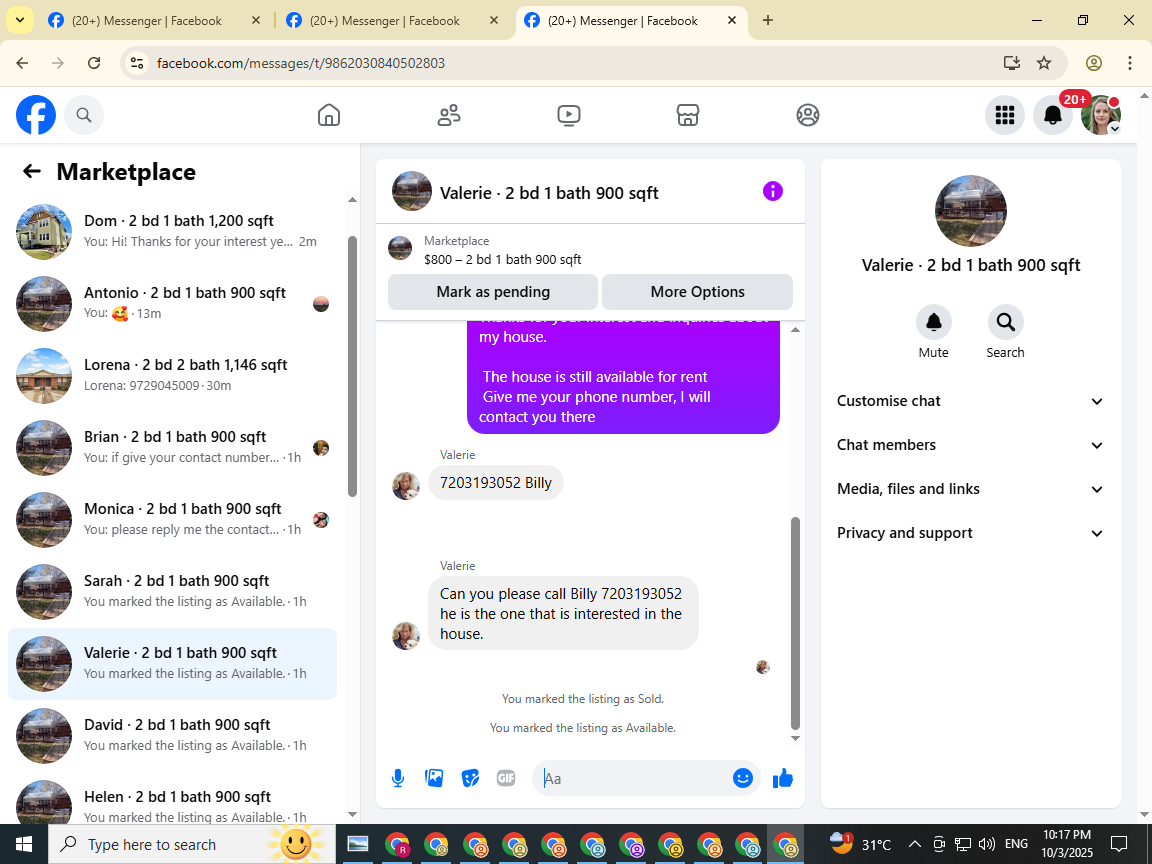The image size is (1152, 864).
Task: Send a like with the thumbs-up icon
Action: (x=783, y=778)
